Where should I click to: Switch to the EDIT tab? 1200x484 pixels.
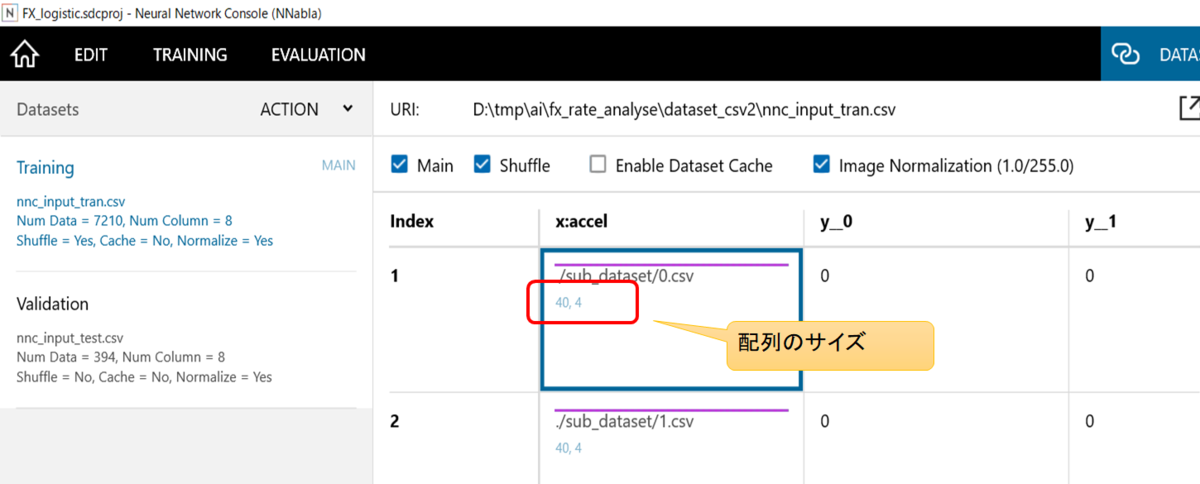point(91,55)
